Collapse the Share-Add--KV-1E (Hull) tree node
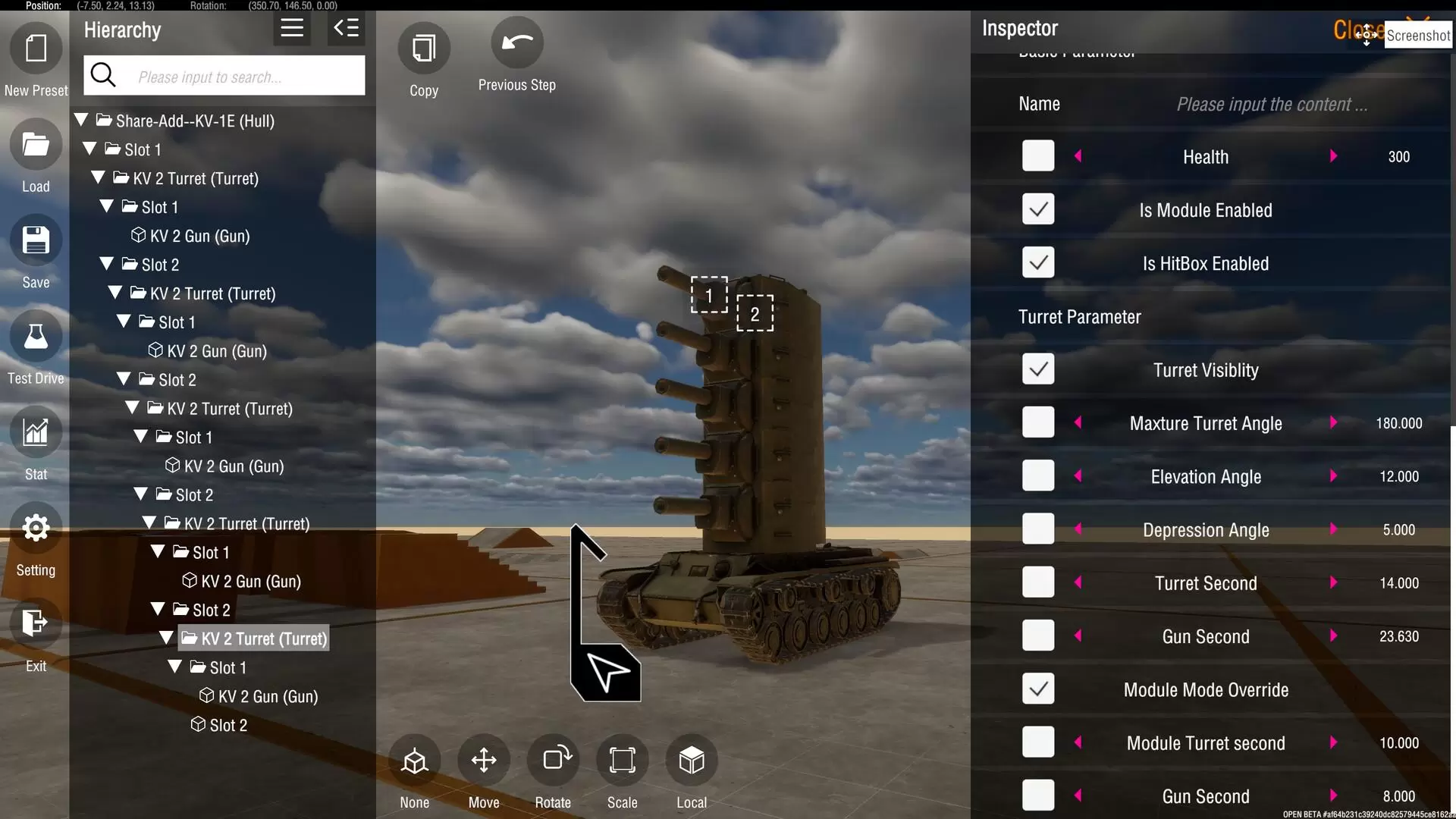This screenshot has width=1456, height=819. [81, 120]
